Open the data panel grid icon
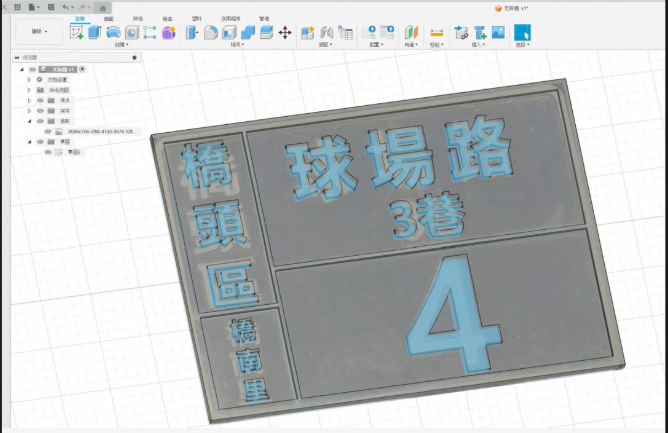The width and height of the screenshot is (668, 433). 17,7
